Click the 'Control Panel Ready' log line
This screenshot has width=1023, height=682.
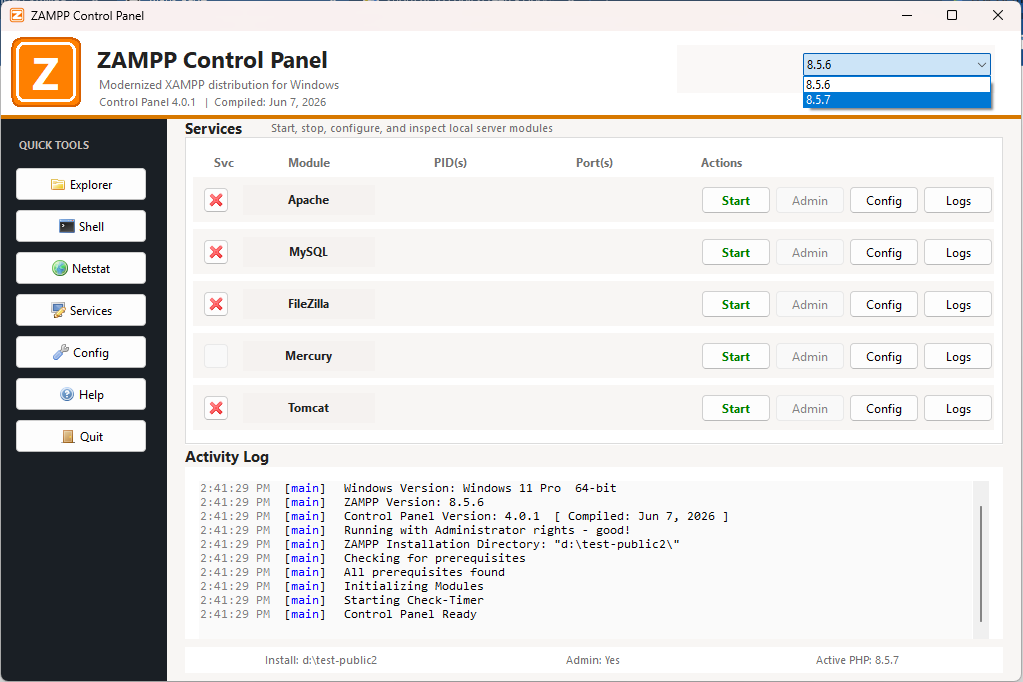point(410,614)
